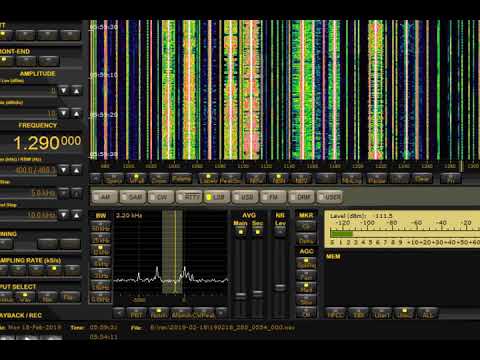
Task: Click the Pause button in spectrum toolbar
Action: pyautogui.click(x=377, y=179)
